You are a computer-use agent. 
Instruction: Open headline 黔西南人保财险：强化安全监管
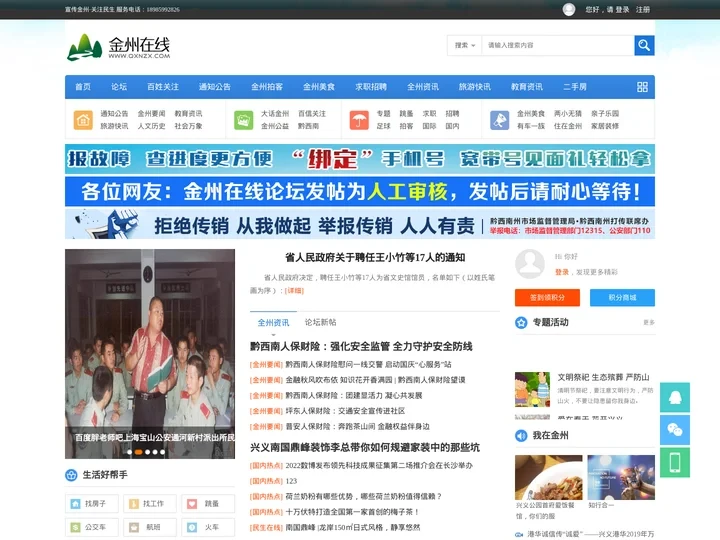(361, 346)
